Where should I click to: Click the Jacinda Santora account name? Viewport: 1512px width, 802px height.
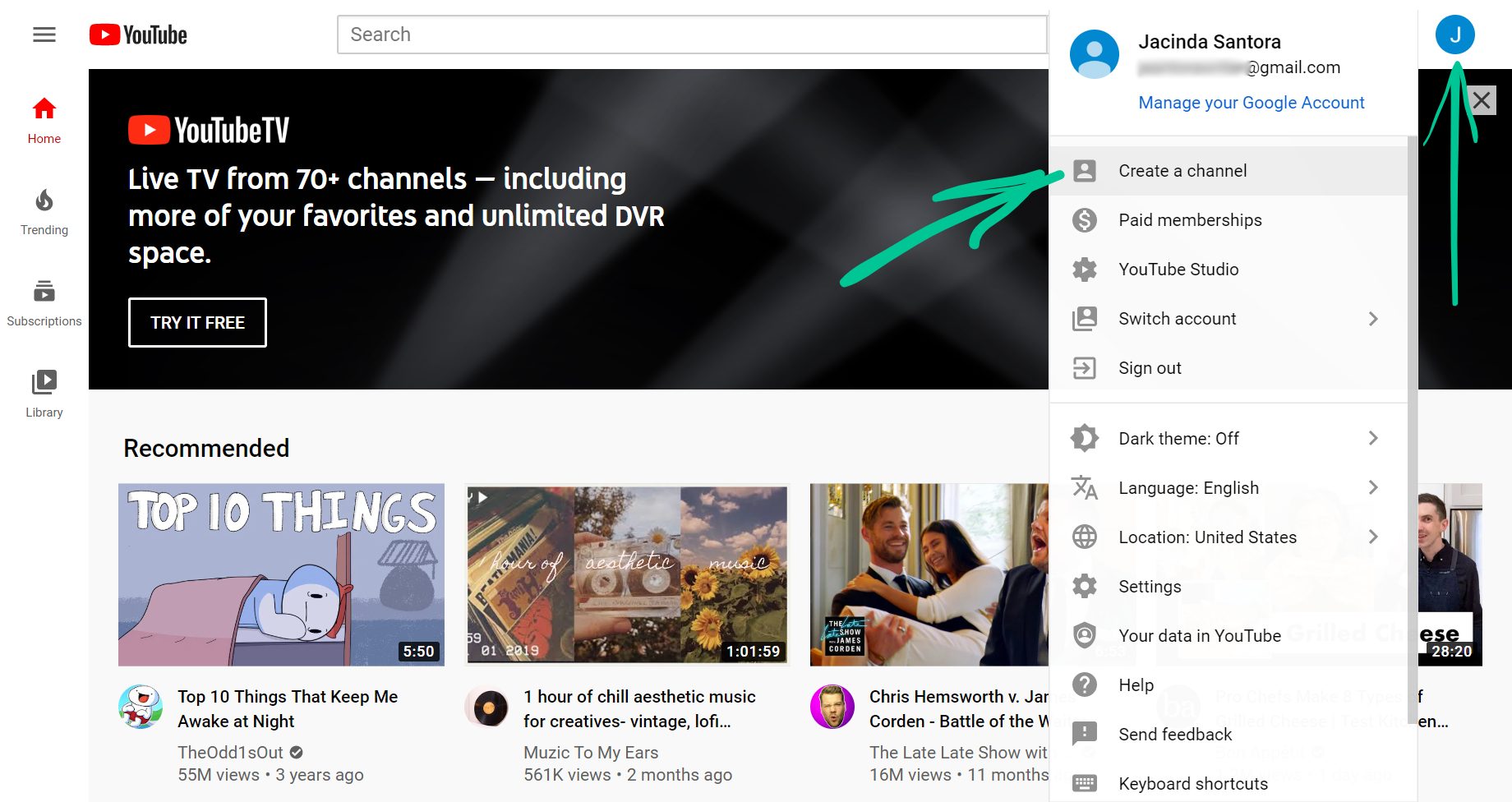pyautogui.click(x=1210, y=41)
